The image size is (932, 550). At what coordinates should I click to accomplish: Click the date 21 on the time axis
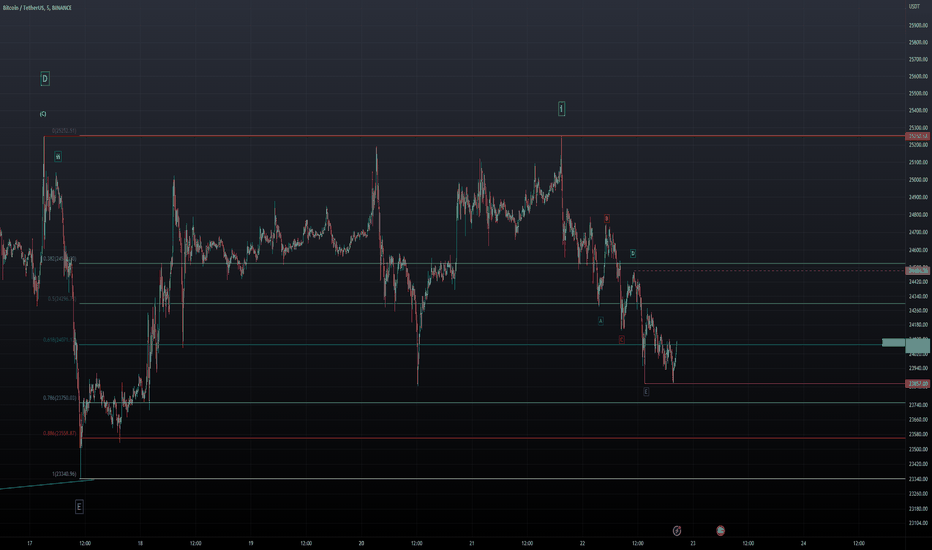tap(472, 543)
